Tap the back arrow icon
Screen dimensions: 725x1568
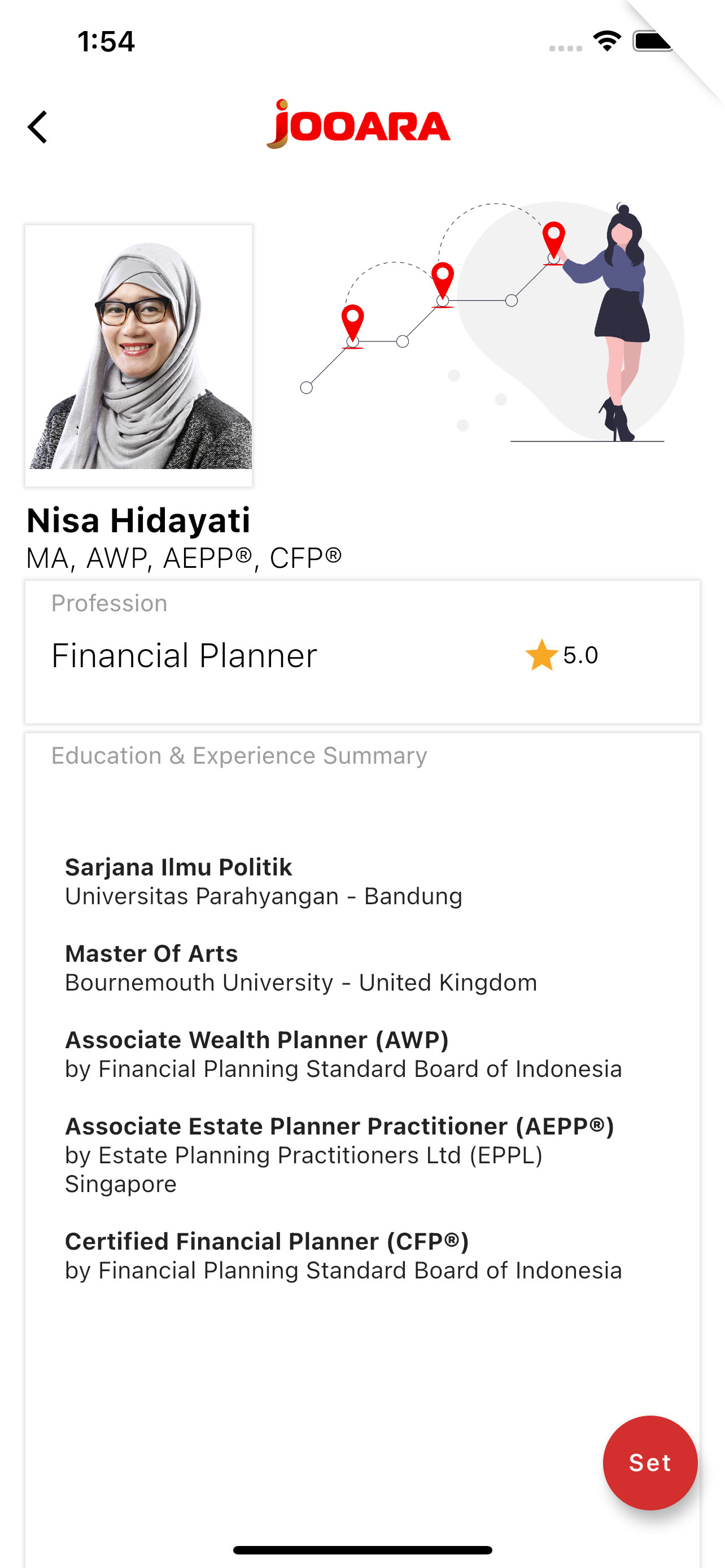coord(38,127)
